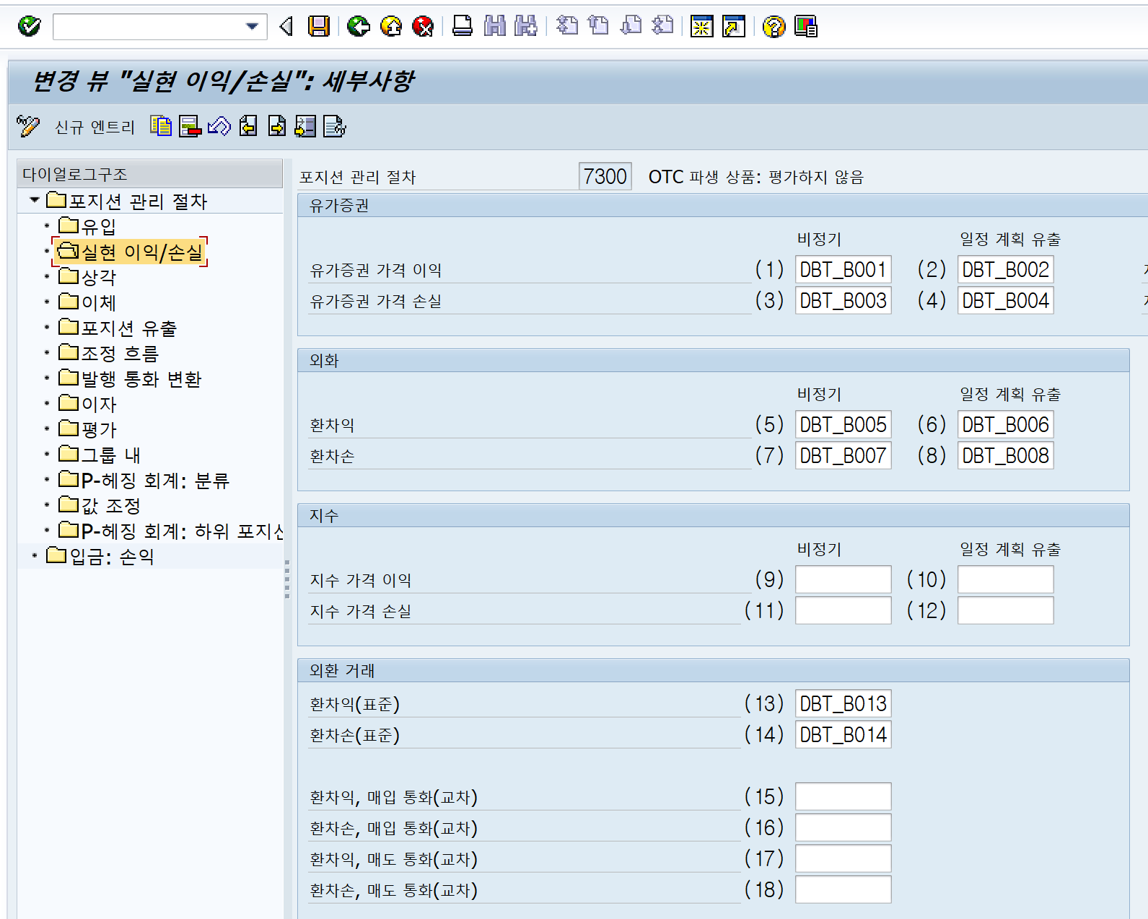Open the command field dropdown arrow
Viewport: 1148px width, 919px height.
coord(252,27)
